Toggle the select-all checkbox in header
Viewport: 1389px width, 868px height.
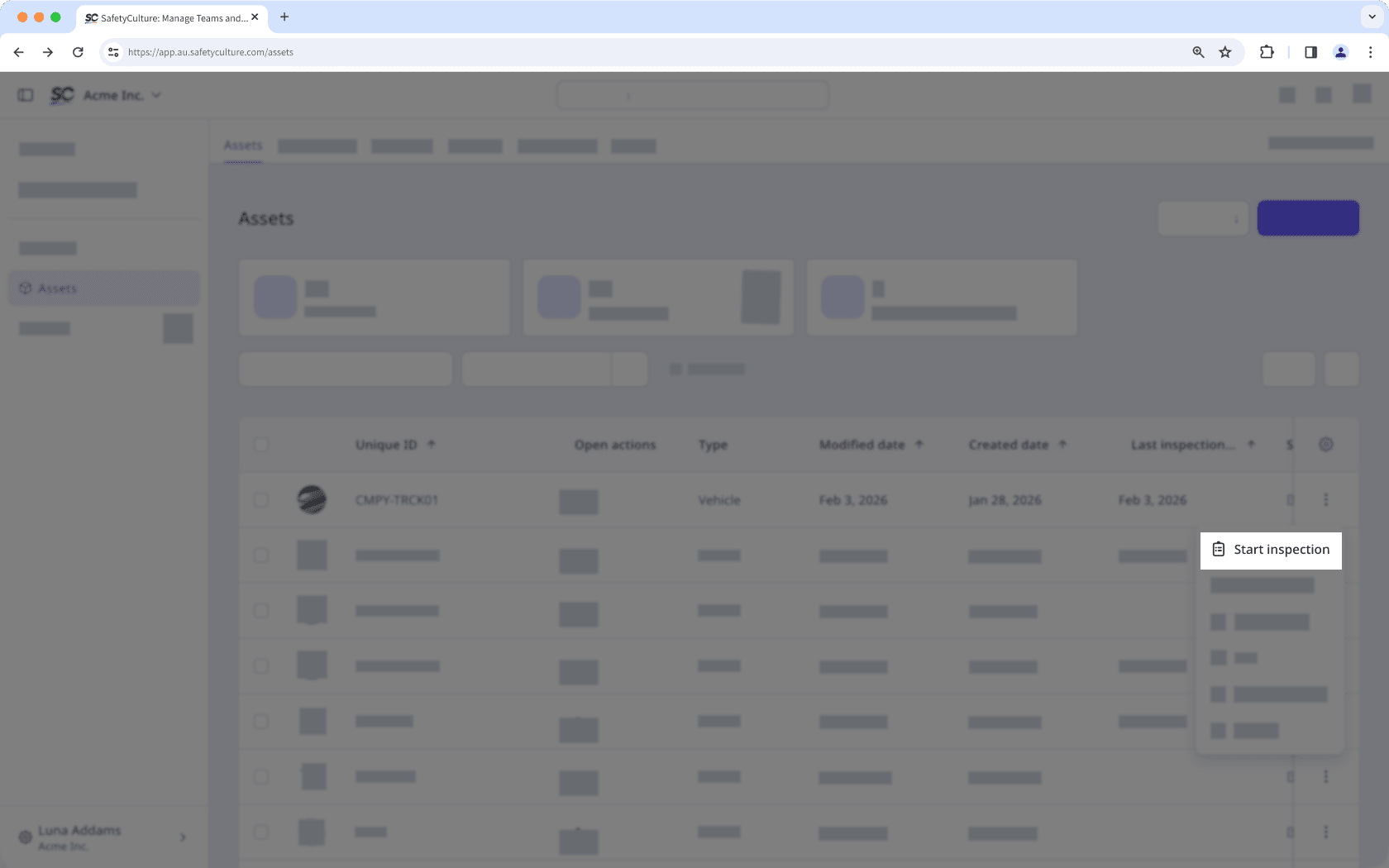coord(261,445)
